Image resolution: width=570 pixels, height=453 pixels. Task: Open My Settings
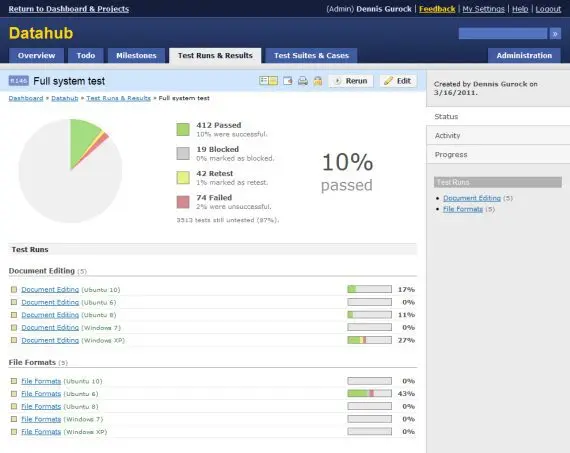point(483,9)
